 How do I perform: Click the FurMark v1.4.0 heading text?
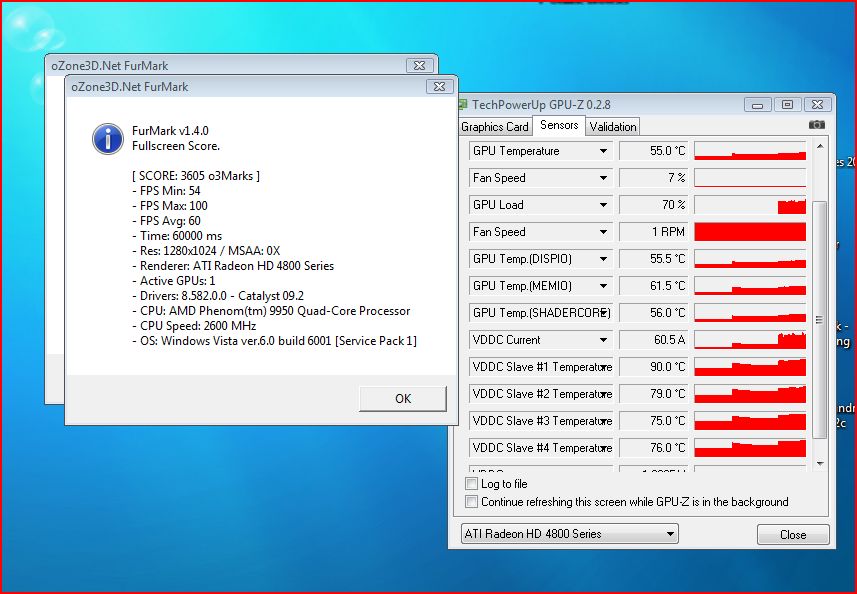pyautogui.click(x=171, y=131)
